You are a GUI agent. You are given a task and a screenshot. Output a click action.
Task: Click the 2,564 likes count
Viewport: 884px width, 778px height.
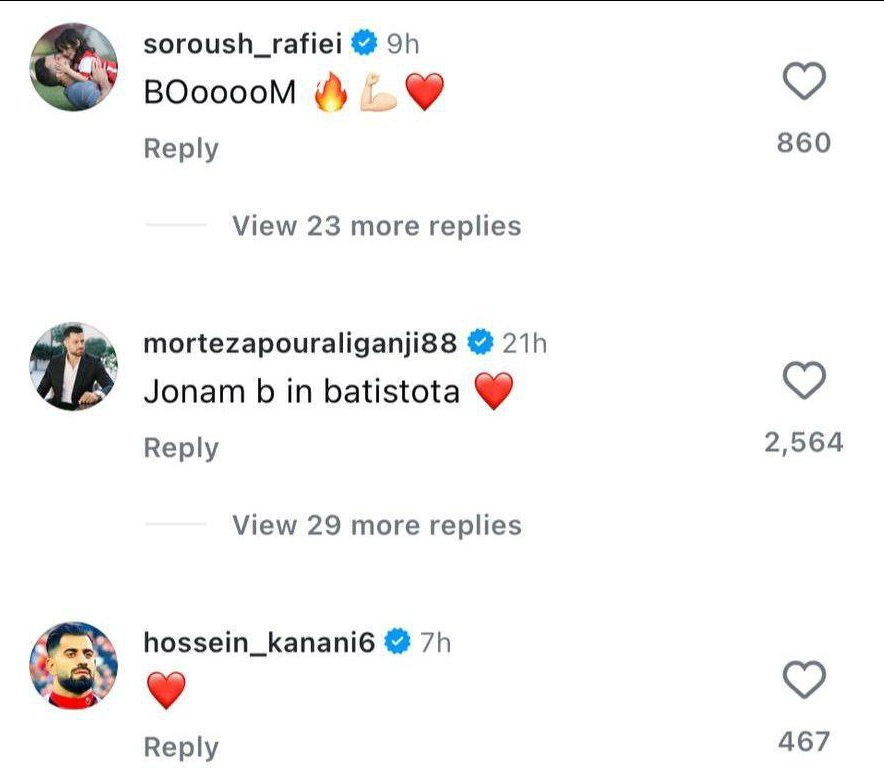(x=804, y=442)
